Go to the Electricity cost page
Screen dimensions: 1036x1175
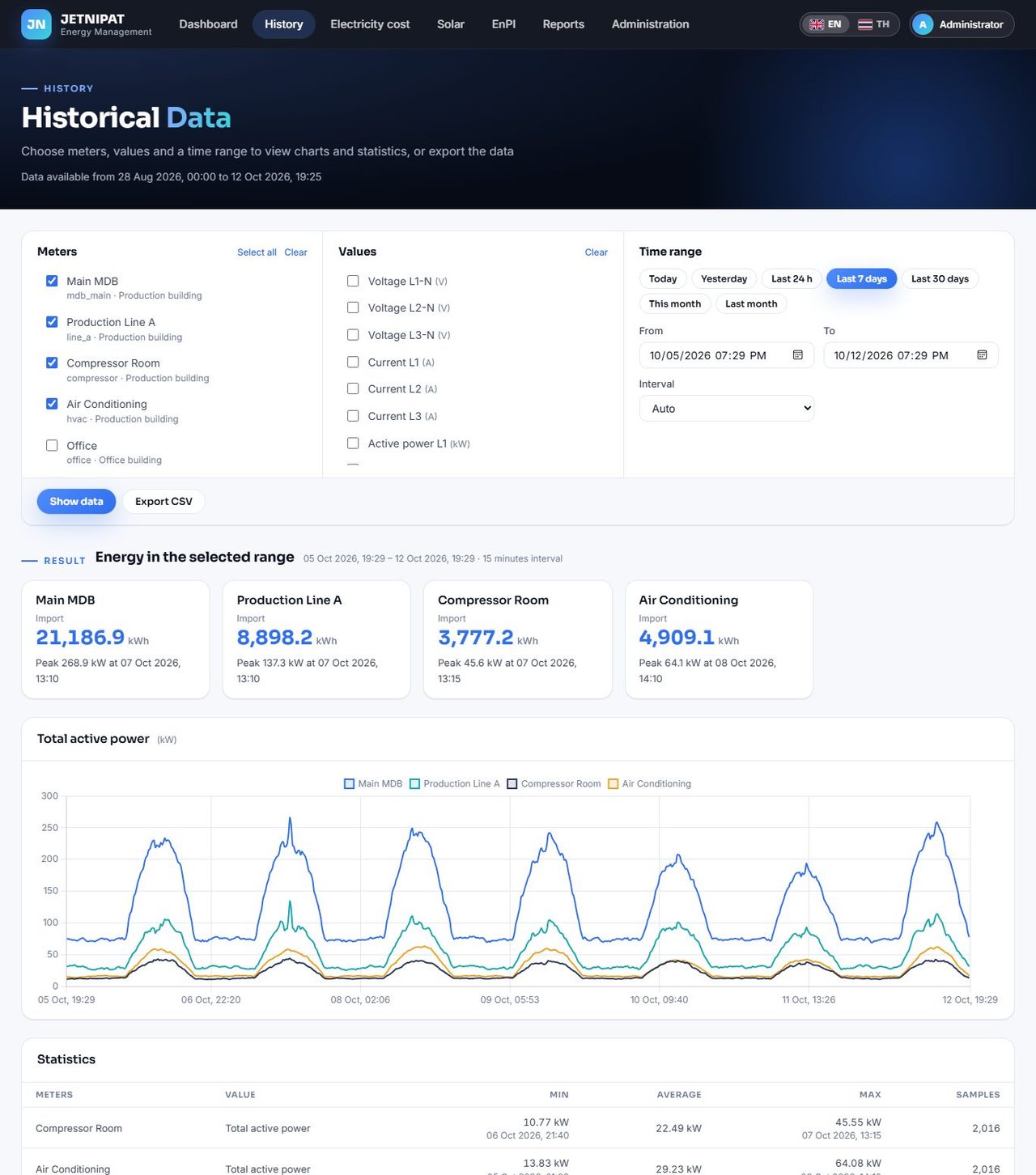370,24
